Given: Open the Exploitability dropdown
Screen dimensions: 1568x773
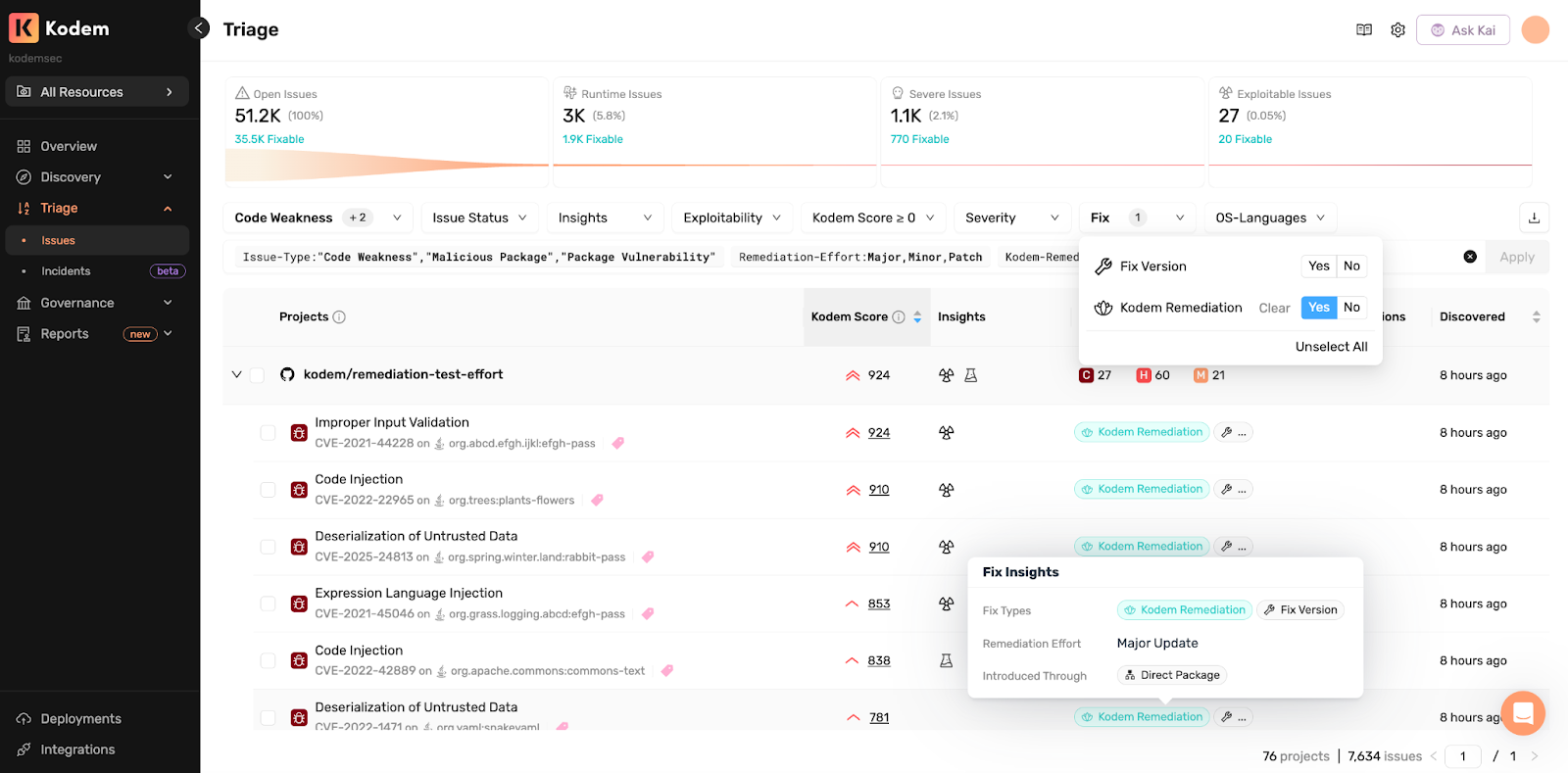Looking at the screenshot, I should click(x=732, y=217).
